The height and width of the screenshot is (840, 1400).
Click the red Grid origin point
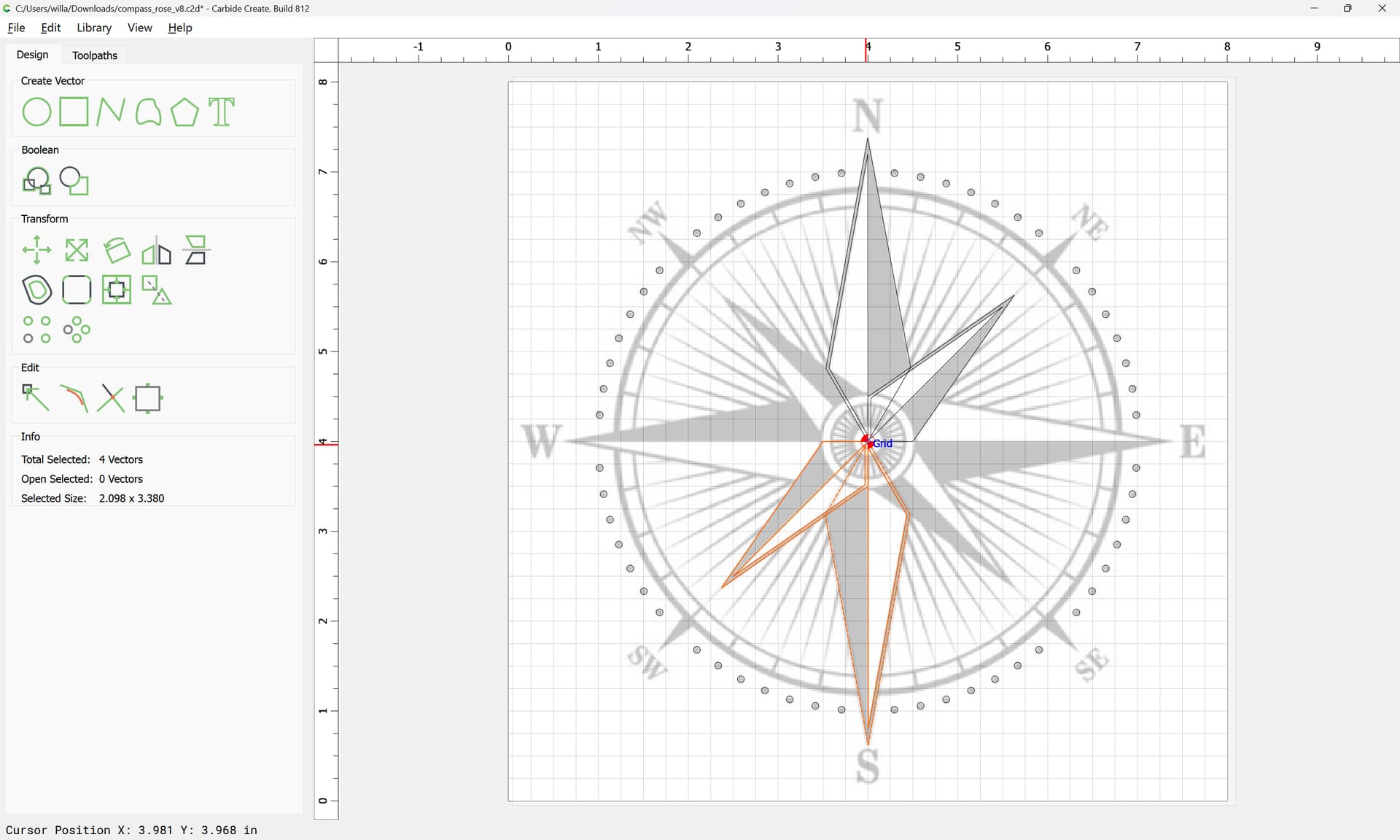[867, 442]
